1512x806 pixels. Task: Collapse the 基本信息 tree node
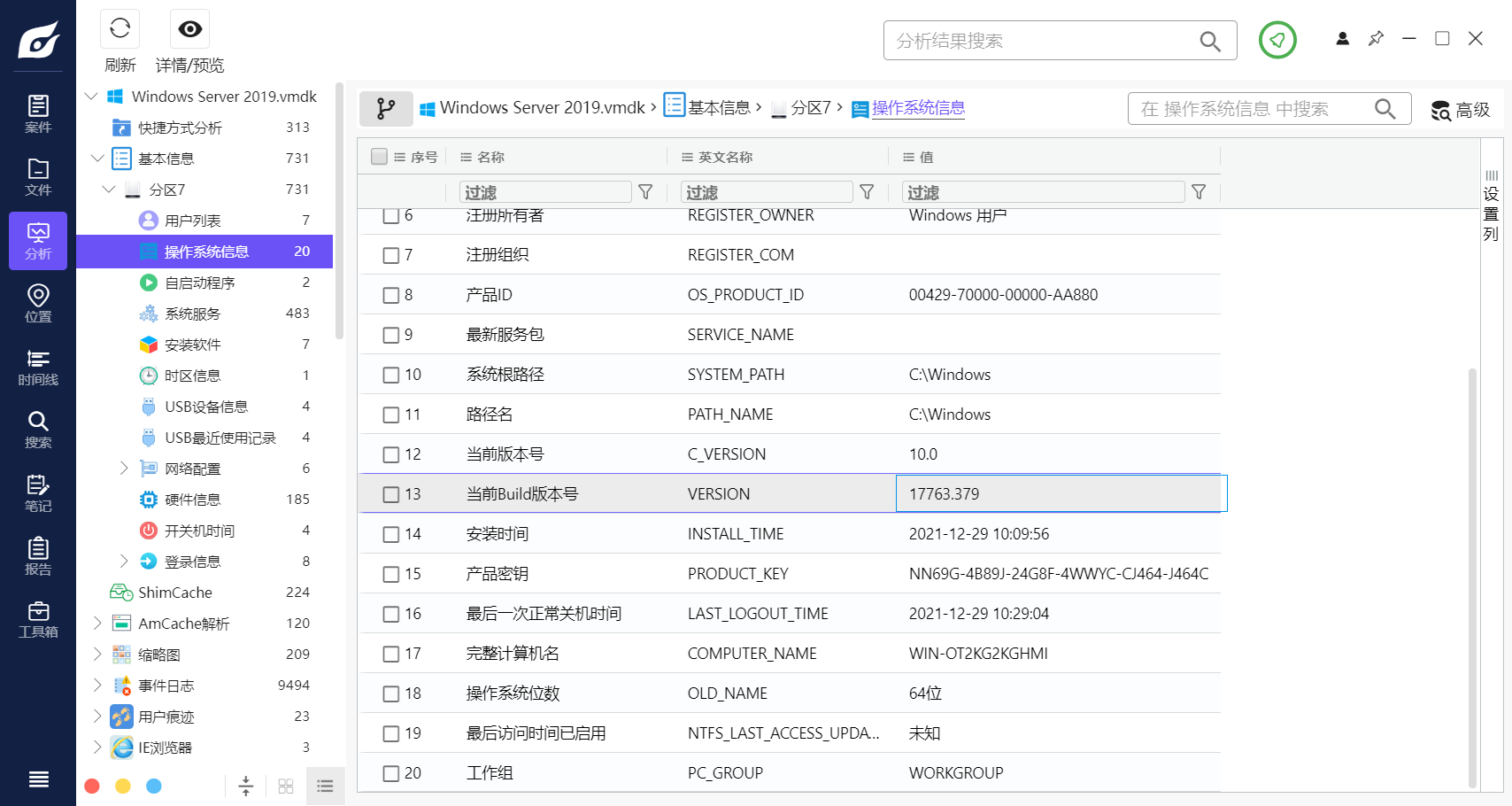(97, 159)
